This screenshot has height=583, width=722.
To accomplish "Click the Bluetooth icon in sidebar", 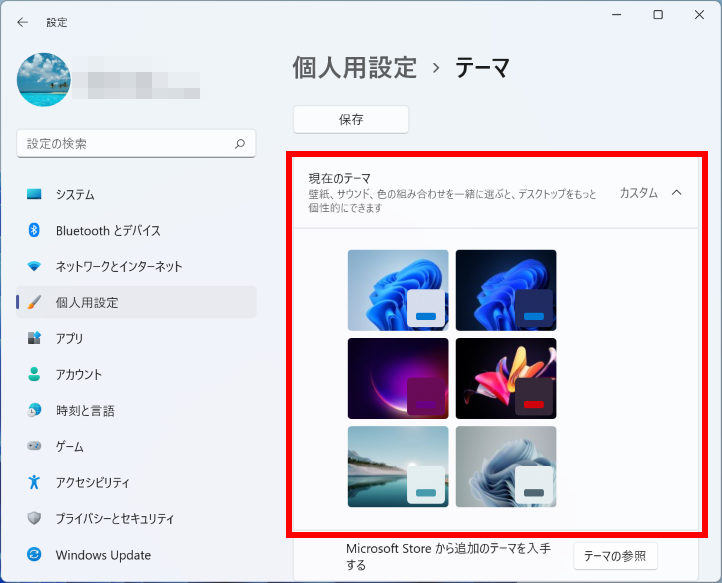I will 34,230.
